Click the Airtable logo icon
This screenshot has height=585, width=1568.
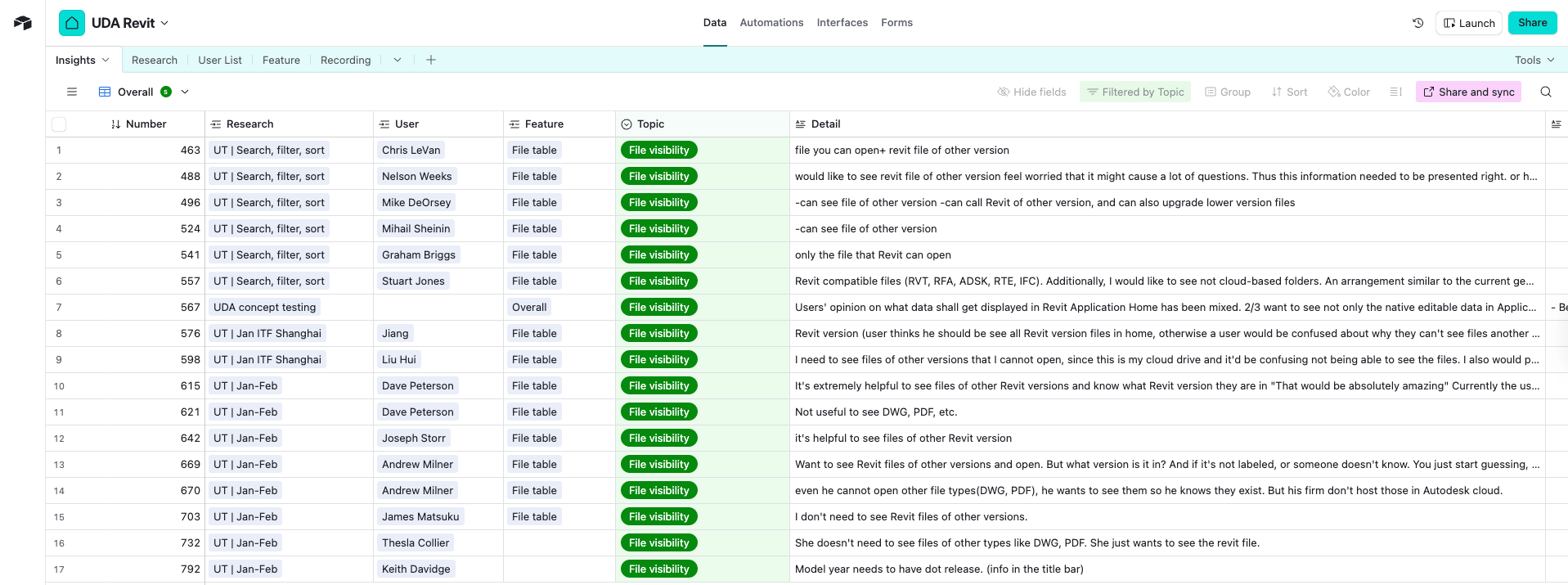[23, 23]
